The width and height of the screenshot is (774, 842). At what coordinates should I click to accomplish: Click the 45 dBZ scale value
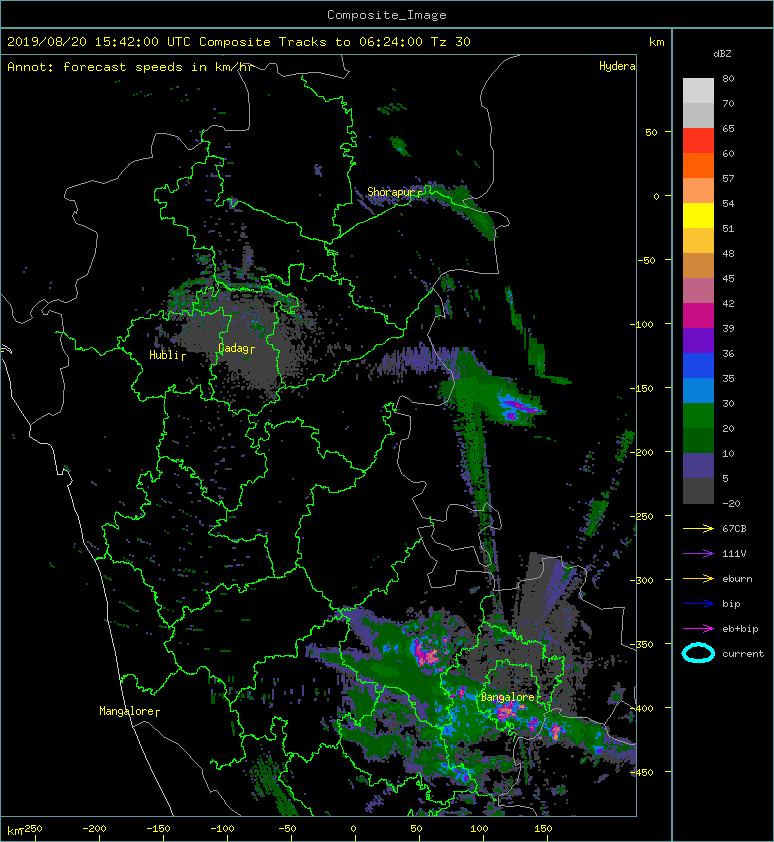click(728, 278)
